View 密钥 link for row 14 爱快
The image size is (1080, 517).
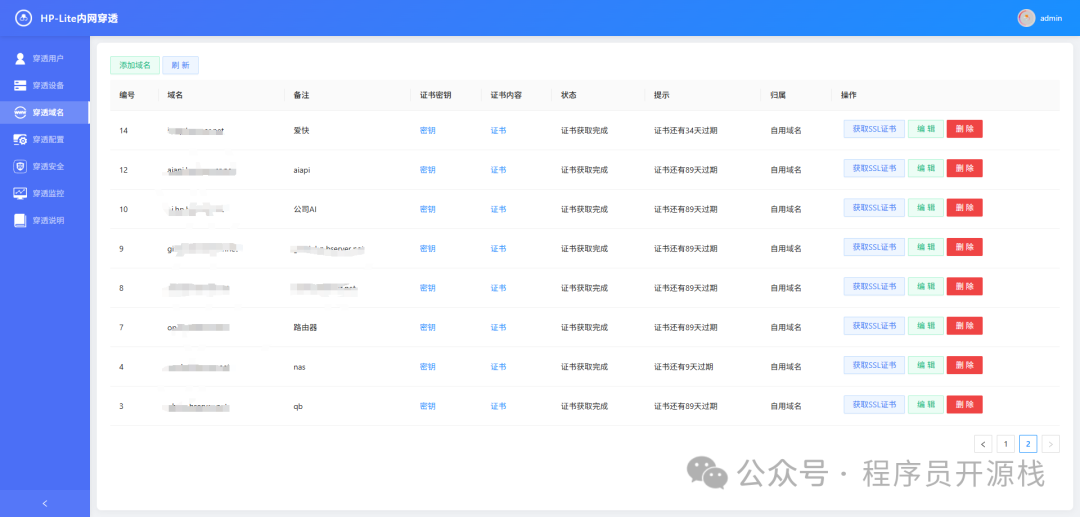tap(427, 130)
